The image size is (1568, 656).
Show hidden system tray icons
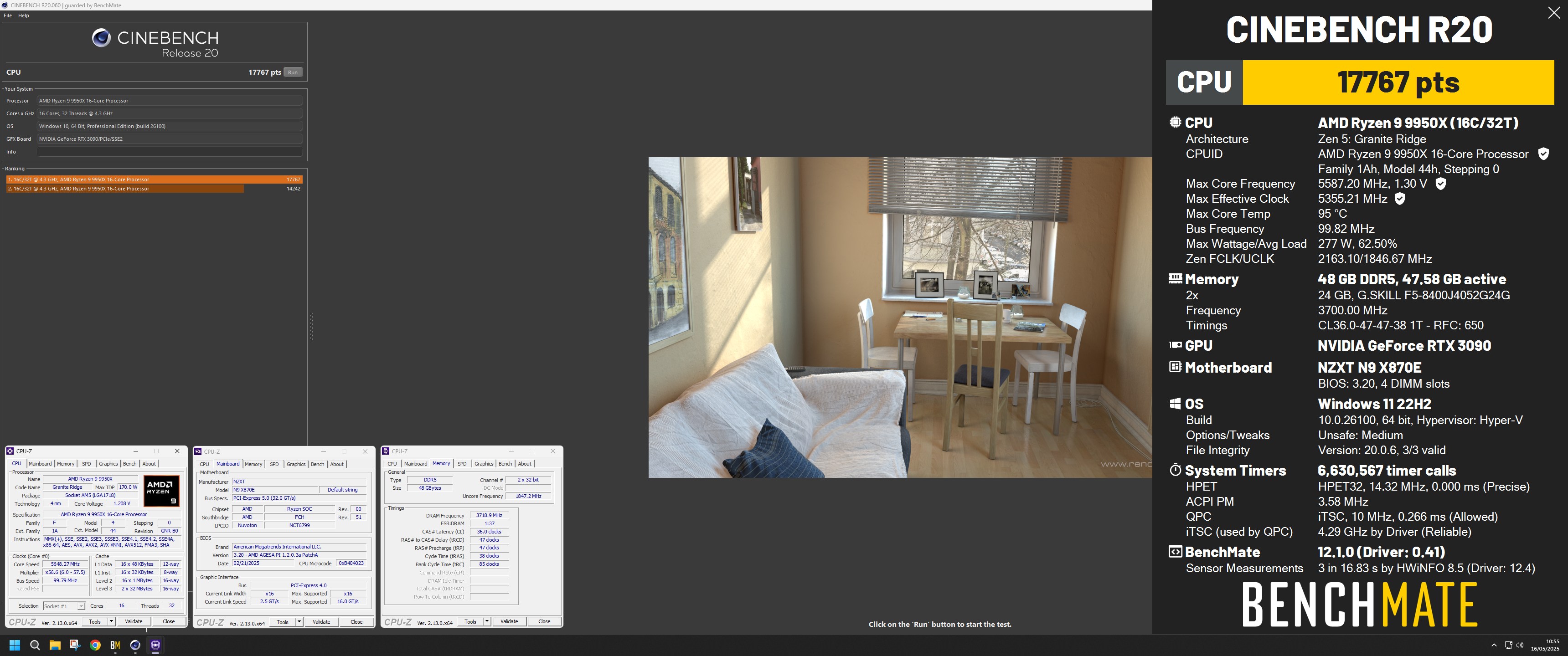(1494, 645)
